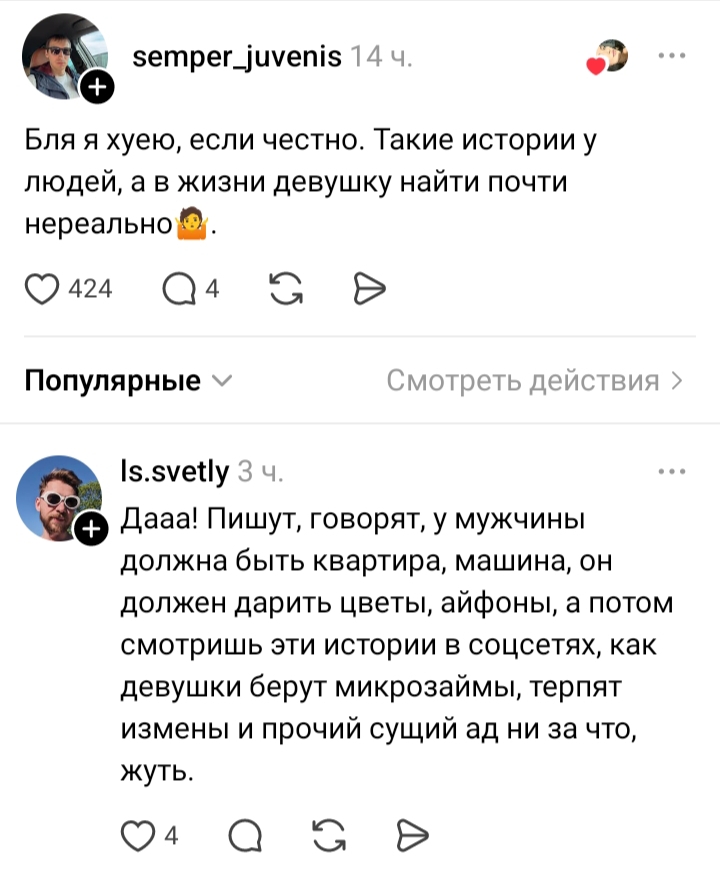This screenshot has height=877, width=720.
Task: Reply to ls.svetly comment bubble icon
Action: pos(245,836)
